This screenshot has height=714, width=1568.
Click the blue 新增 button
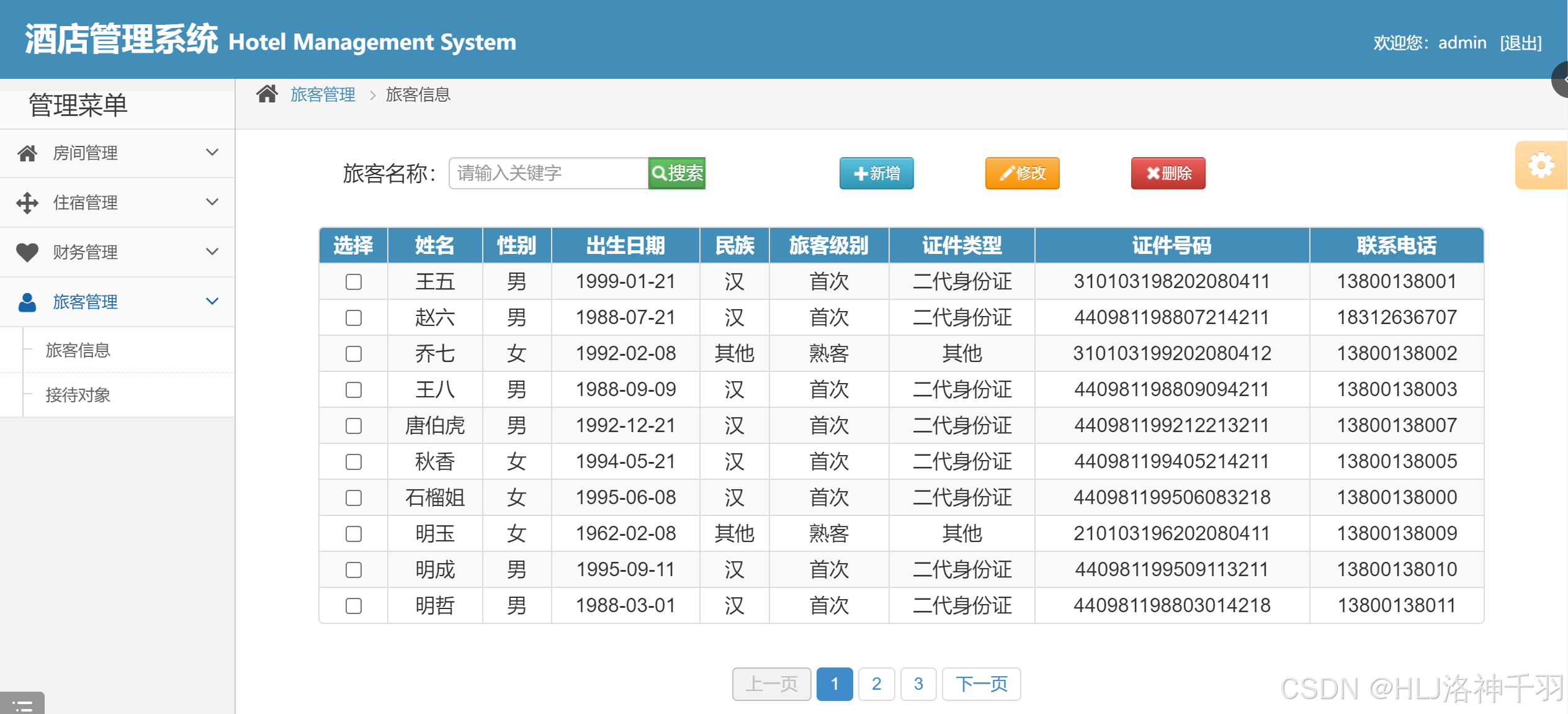876,173
